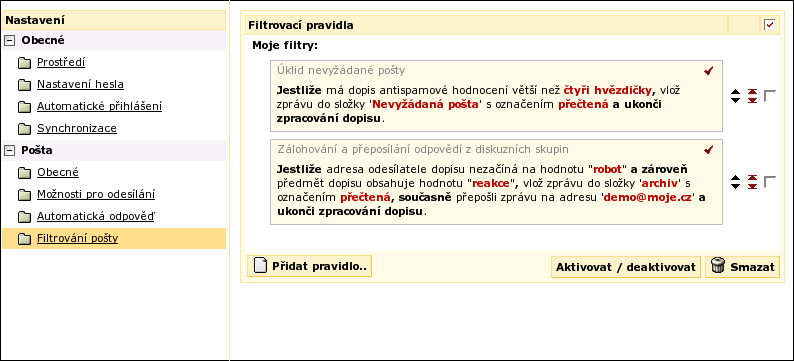The width and height of the screenshot is (794, 361).
Task: Move the spam cleanup rule up with black arrow
Action: (735, 92)
